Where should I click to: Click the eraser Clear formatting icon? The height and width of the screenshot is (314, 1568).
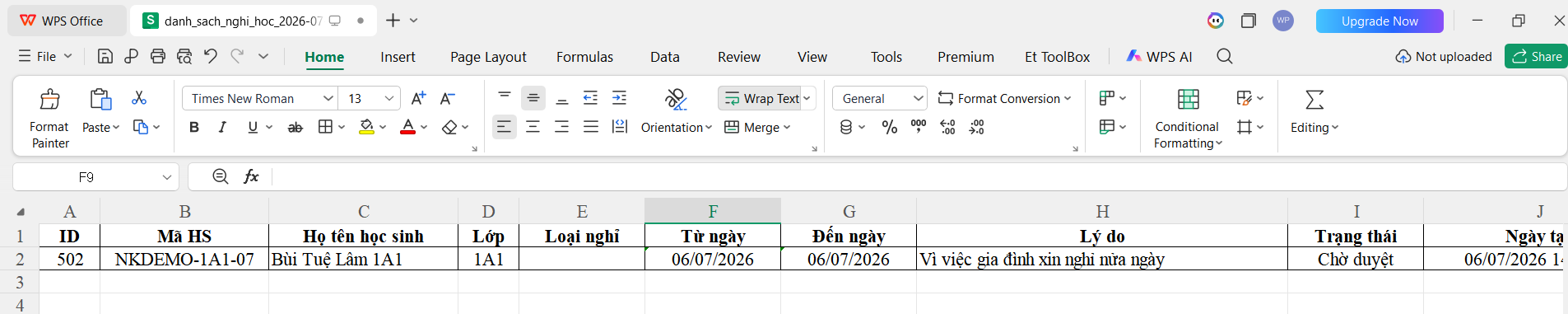[449, 127]
